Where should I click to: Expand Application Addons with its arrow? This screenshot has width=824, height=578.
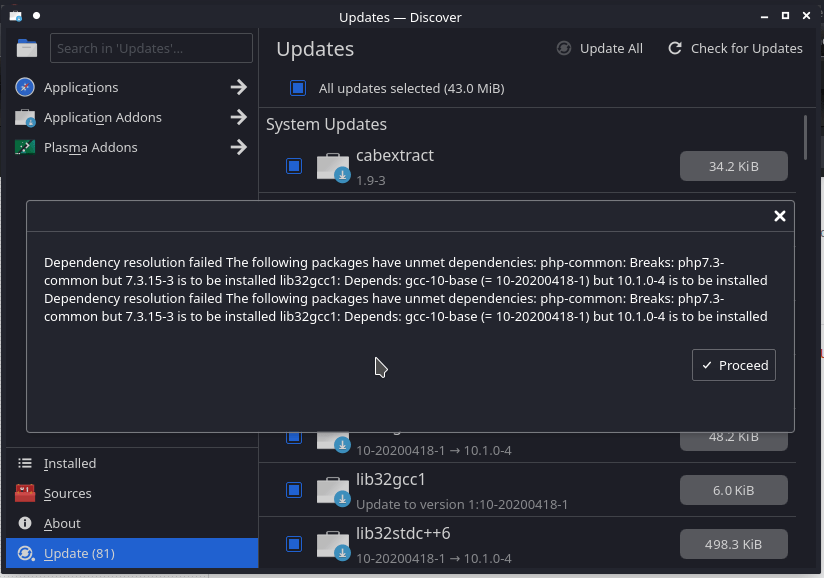pos(239,117)
